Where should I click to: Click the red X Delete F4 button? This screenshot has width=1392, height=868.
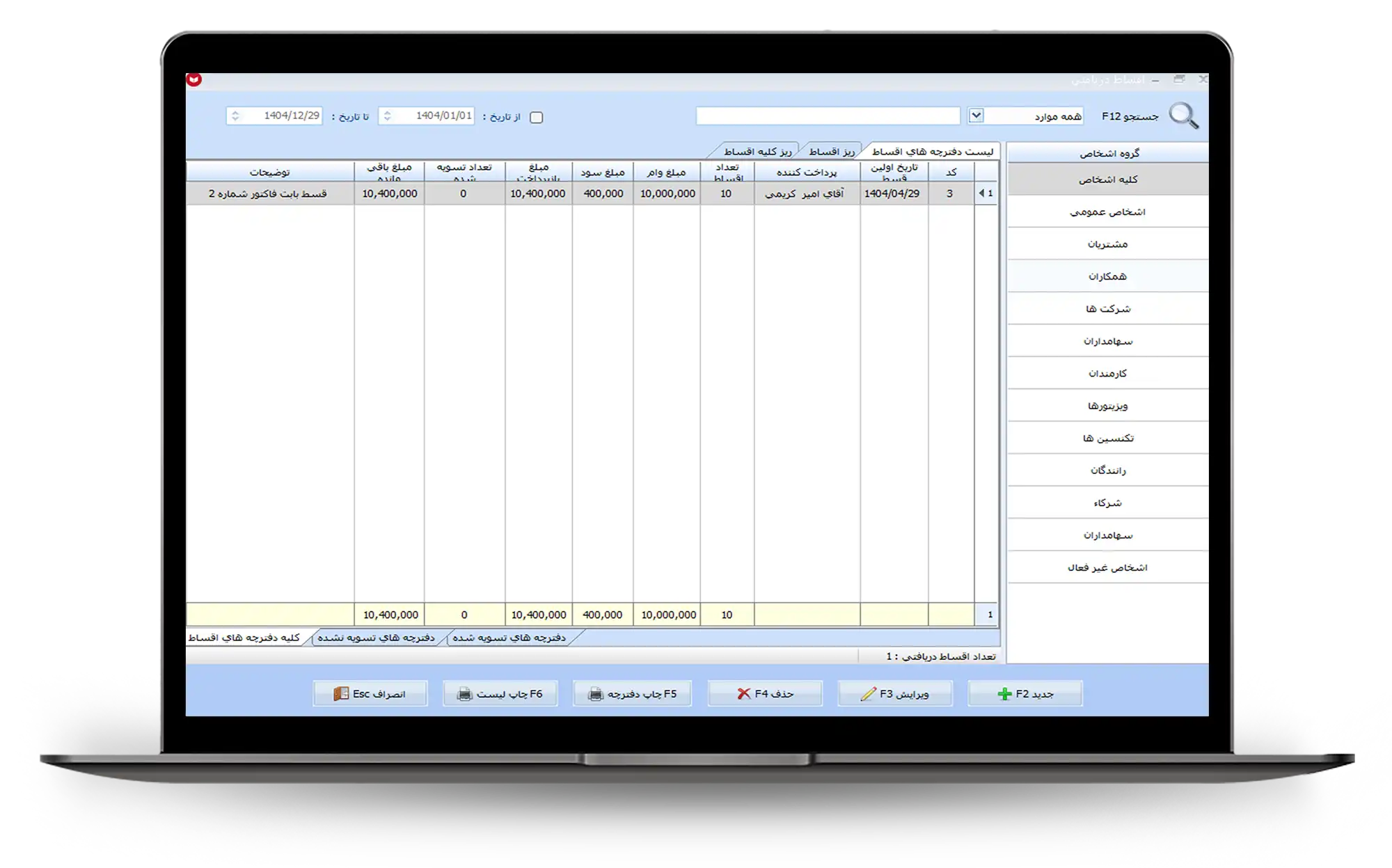coord(765,694)
